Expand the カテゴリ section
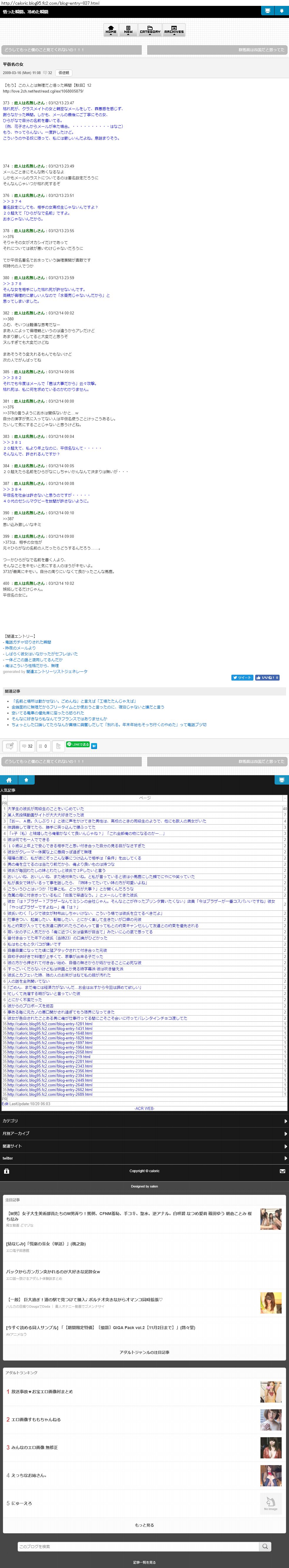Viewport: 289px width, 1568px height. [144, 1121]
